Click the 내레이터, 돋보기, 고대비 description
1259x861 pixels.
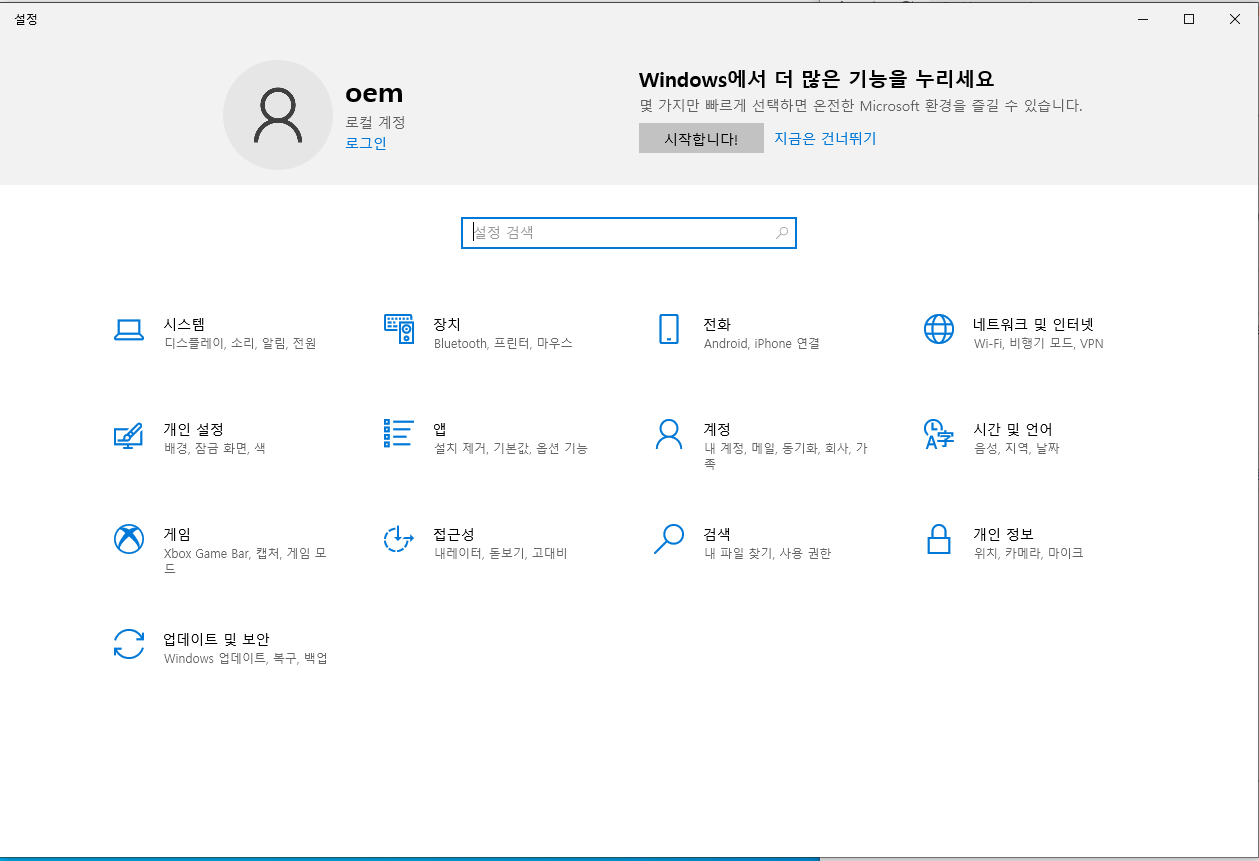(501, 554)
